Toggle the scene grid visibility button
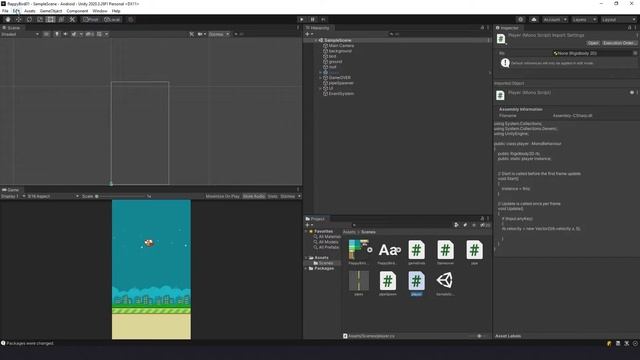The height and width of the screenshot is (360, 640). click(99, 34)
